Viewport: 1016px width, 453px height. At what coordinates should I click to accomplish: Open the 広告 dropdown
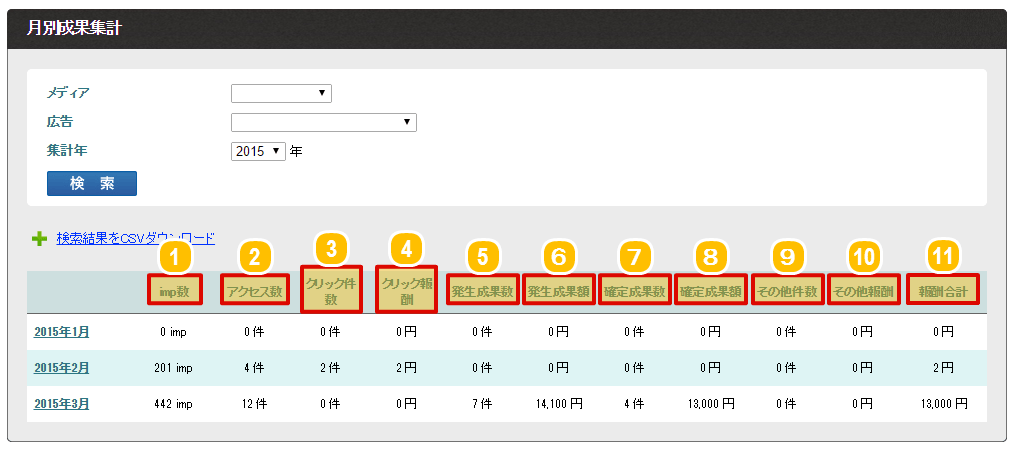point(323,122)
